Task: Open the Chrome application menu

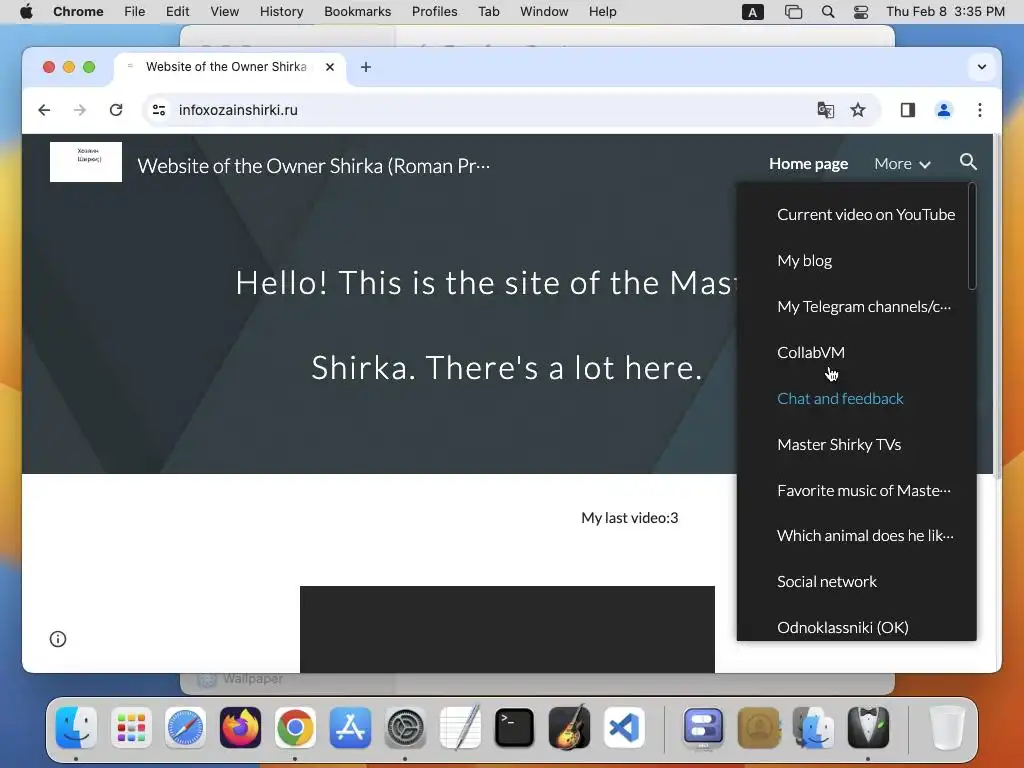Action: pos(78,12)
